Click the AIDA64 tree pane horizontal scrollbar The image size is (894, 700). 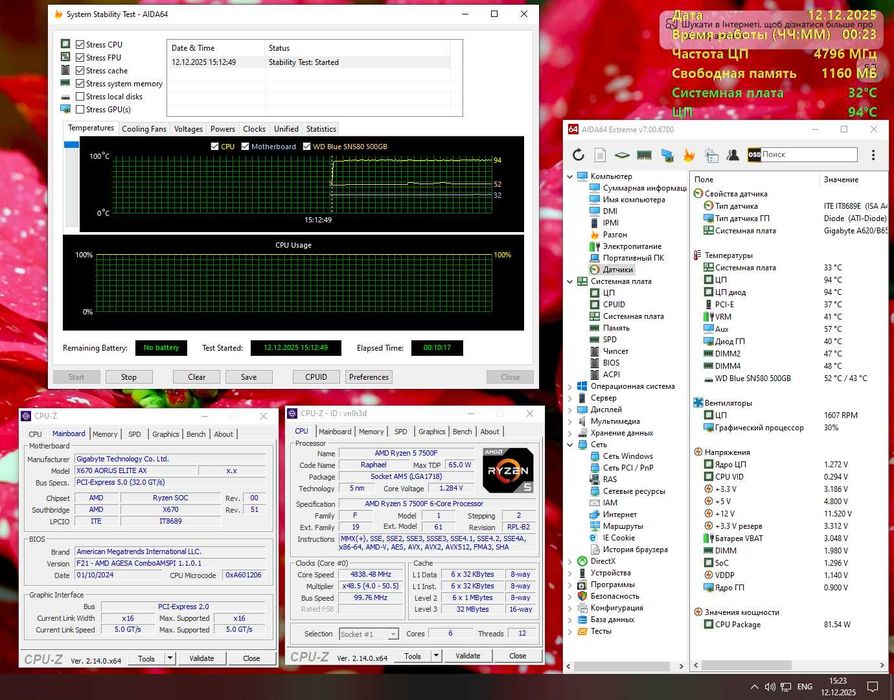pyautogui.click(x=621, y=666)
